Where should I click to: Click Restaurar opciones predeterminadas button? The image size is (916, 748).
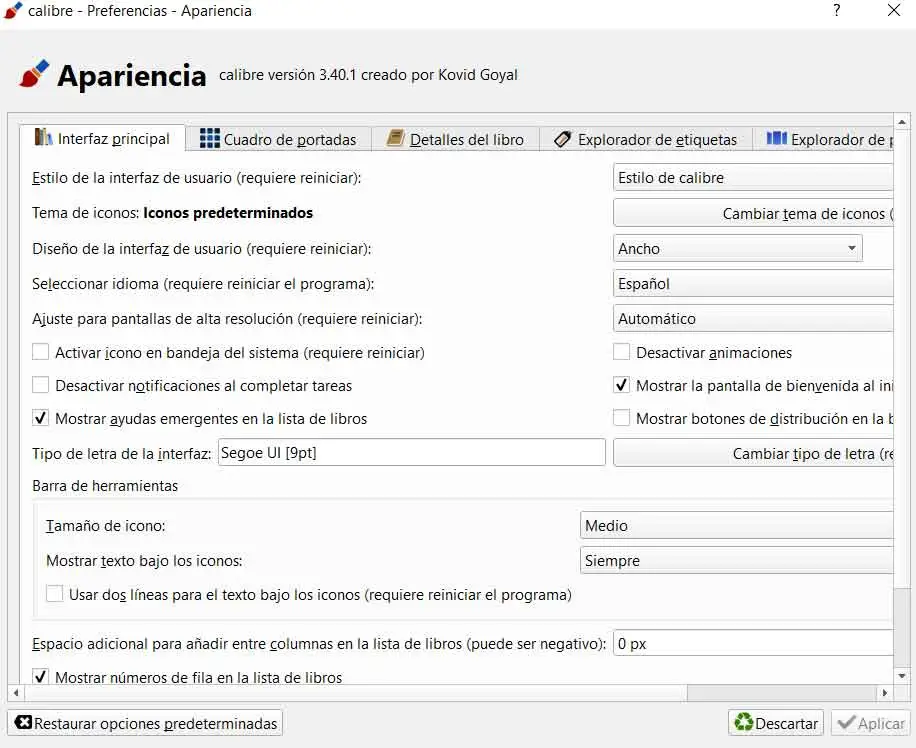[x=145, y=723]
